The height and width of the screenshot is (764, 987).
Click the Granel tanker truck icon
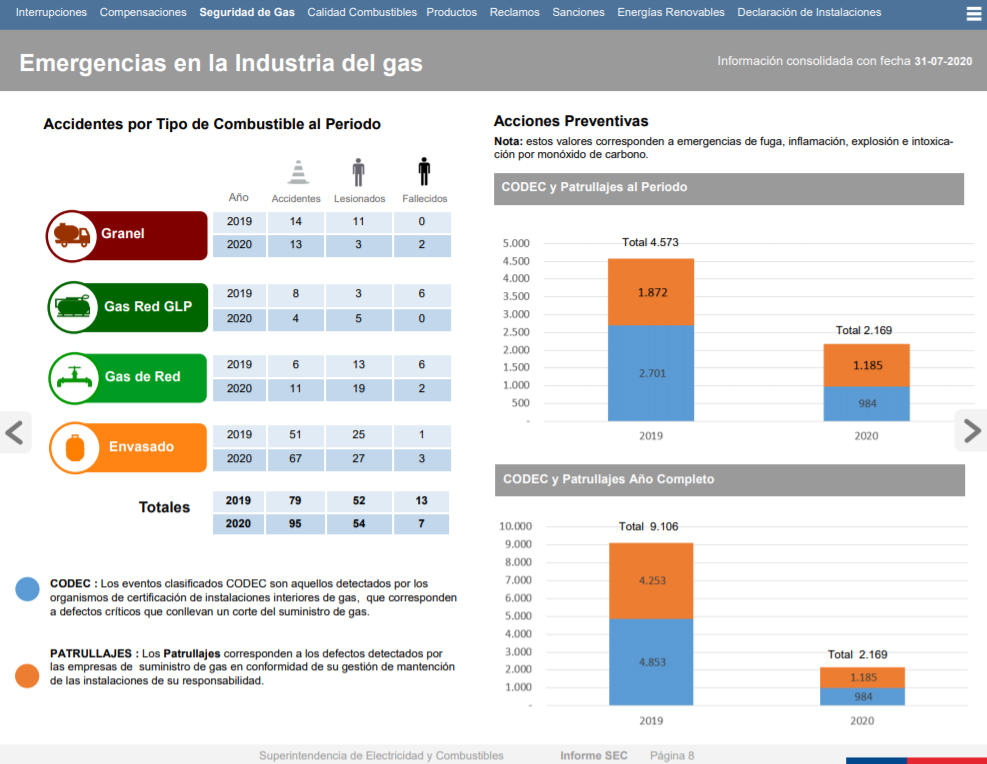click(72, 235)
